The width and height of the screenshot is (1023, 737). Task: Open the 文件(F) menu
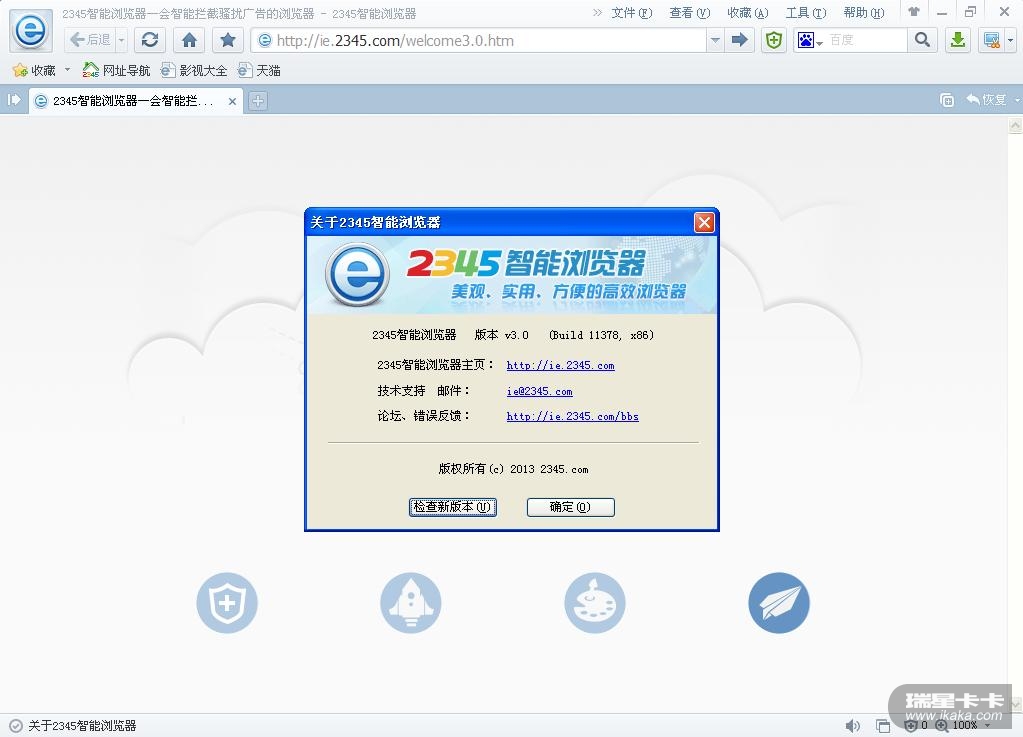pyautogui.click(x=632, y=13)
